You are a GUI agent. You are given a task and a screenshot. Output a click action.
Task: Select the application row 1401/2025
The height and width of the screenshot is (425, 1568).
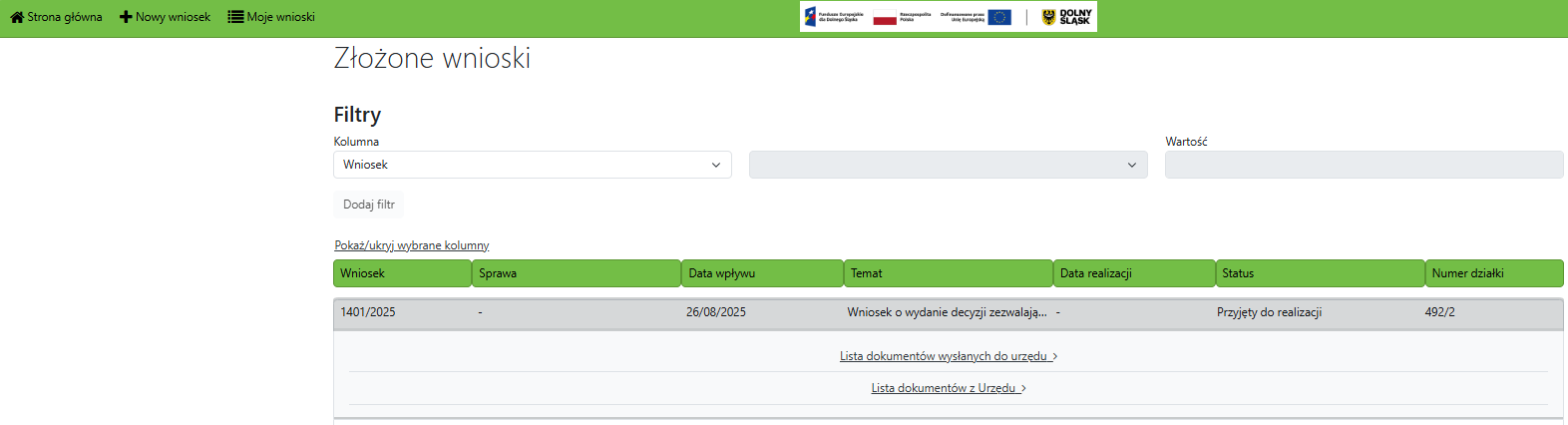tap(368, 312)
